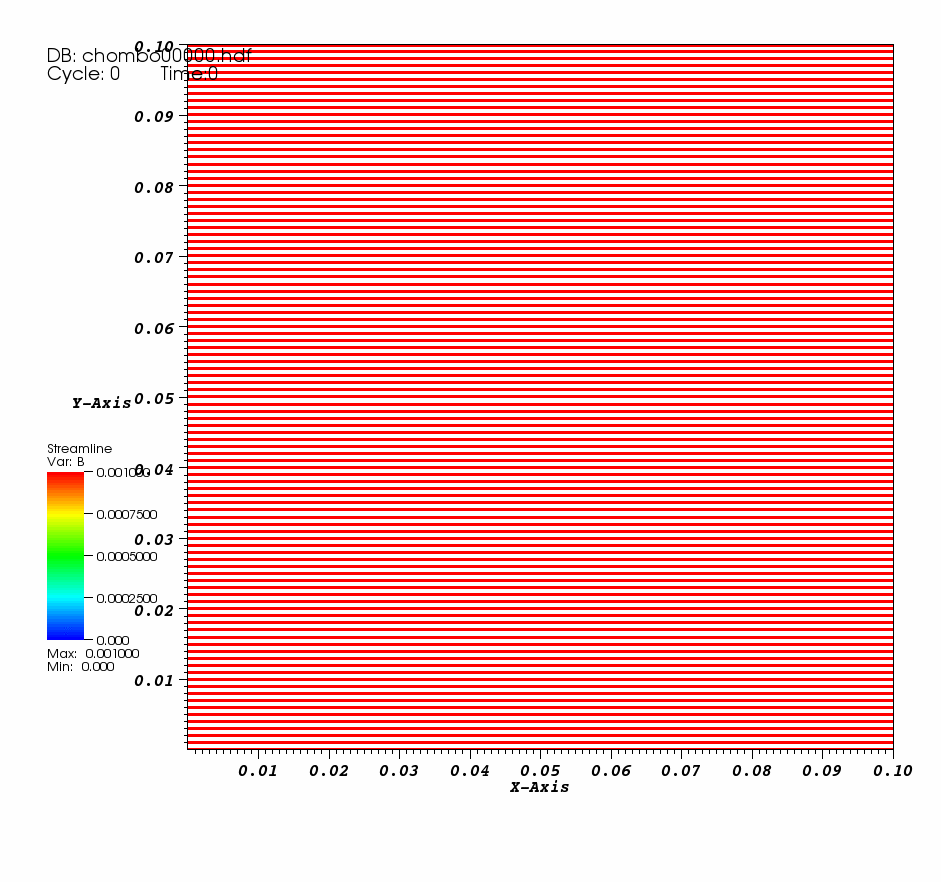
Task: Click the 'Max: 0.001000' legend text
Action: (x=93, y=653)
